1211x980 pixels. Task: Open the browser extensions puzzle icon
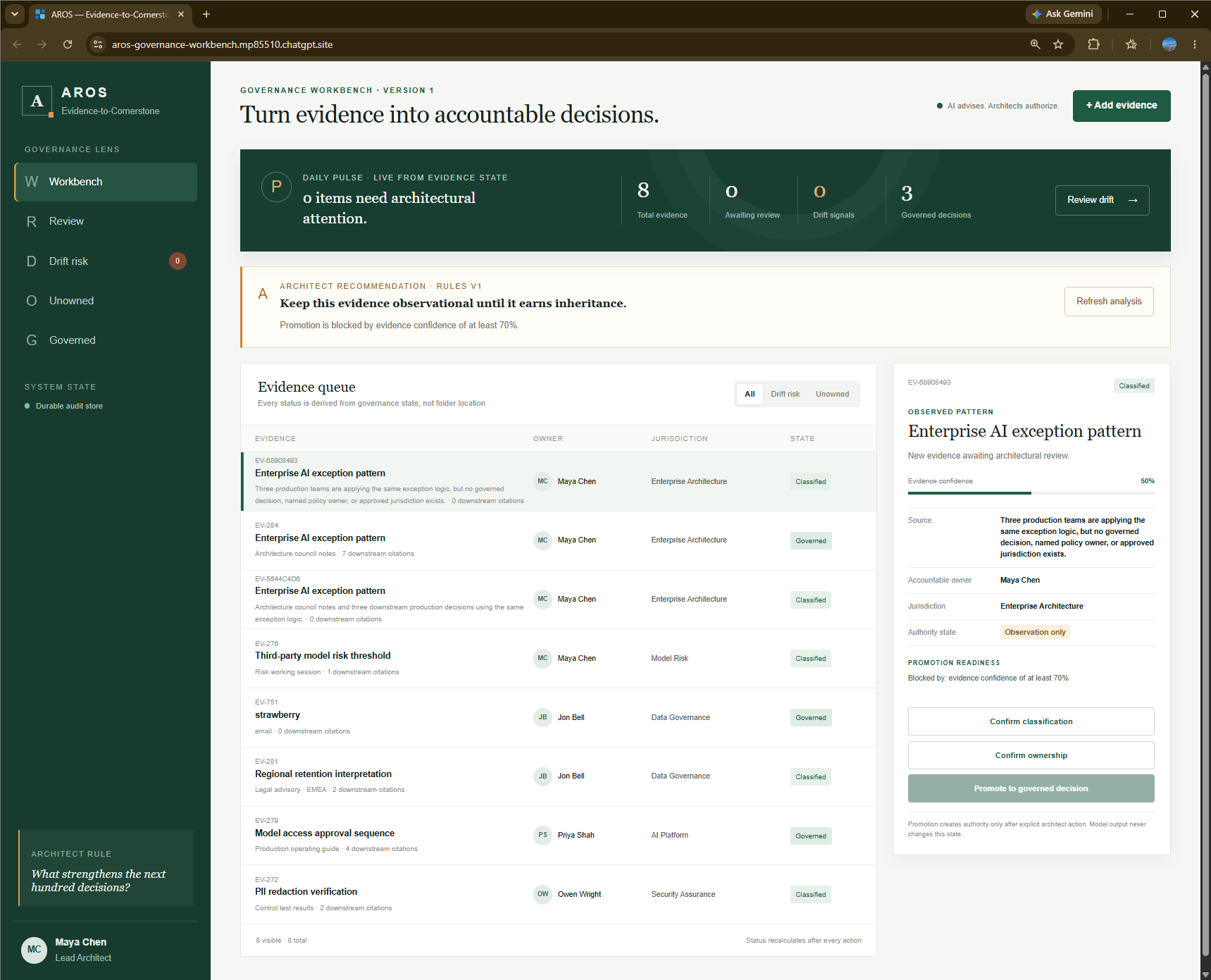[x=1093, y=44]
